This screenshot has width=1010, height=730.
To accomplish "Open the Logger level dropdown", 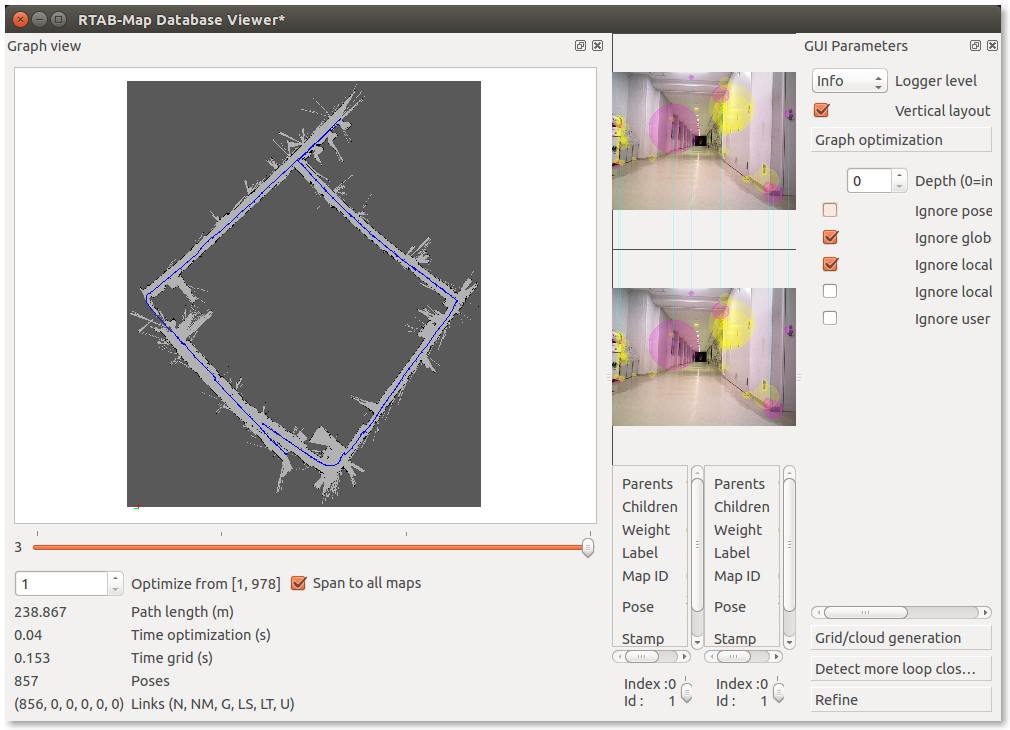I will click(849, 81).
